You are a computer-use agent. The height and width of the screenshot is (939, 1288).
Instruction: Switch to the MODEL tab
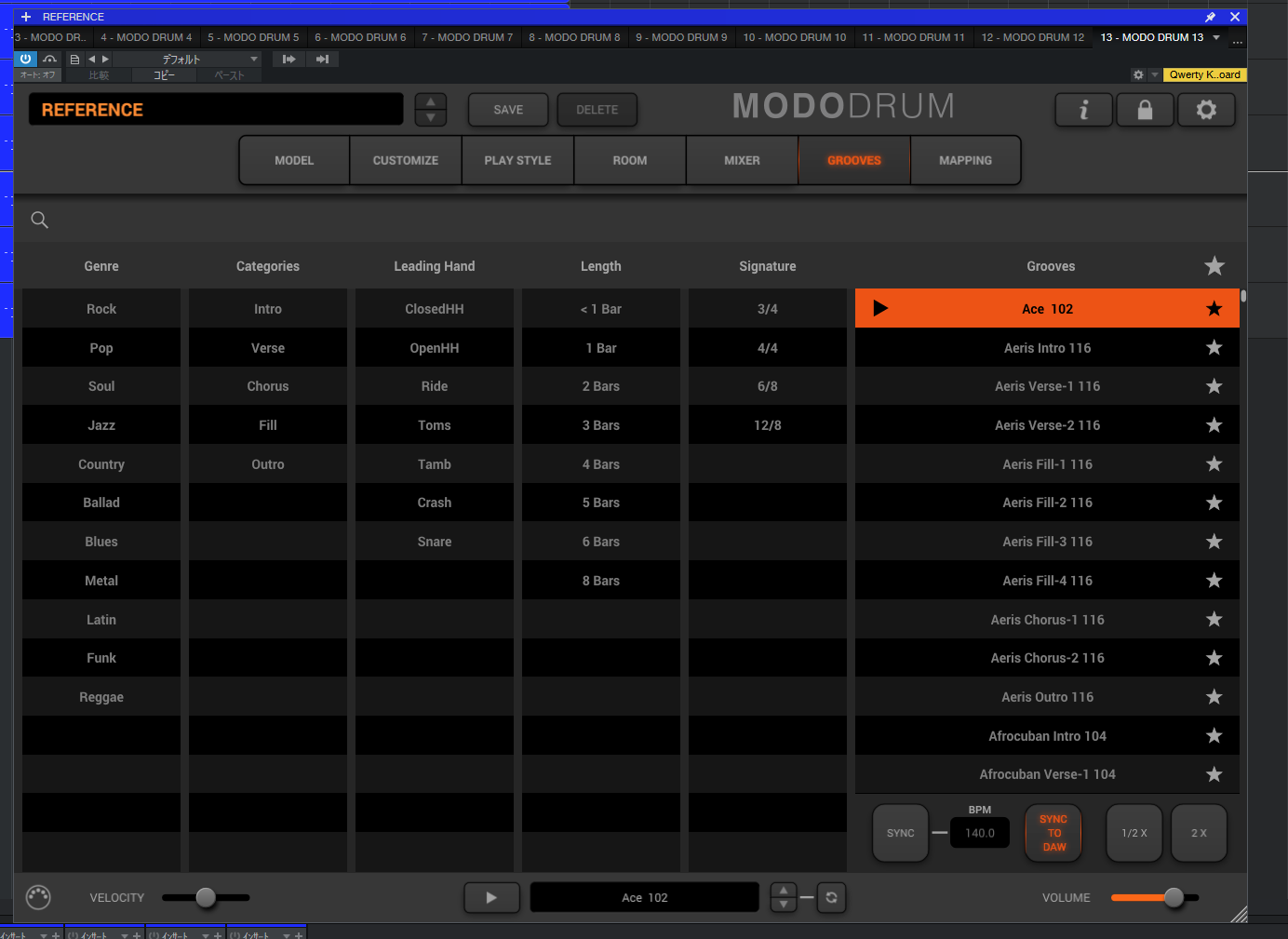(294, 160)
